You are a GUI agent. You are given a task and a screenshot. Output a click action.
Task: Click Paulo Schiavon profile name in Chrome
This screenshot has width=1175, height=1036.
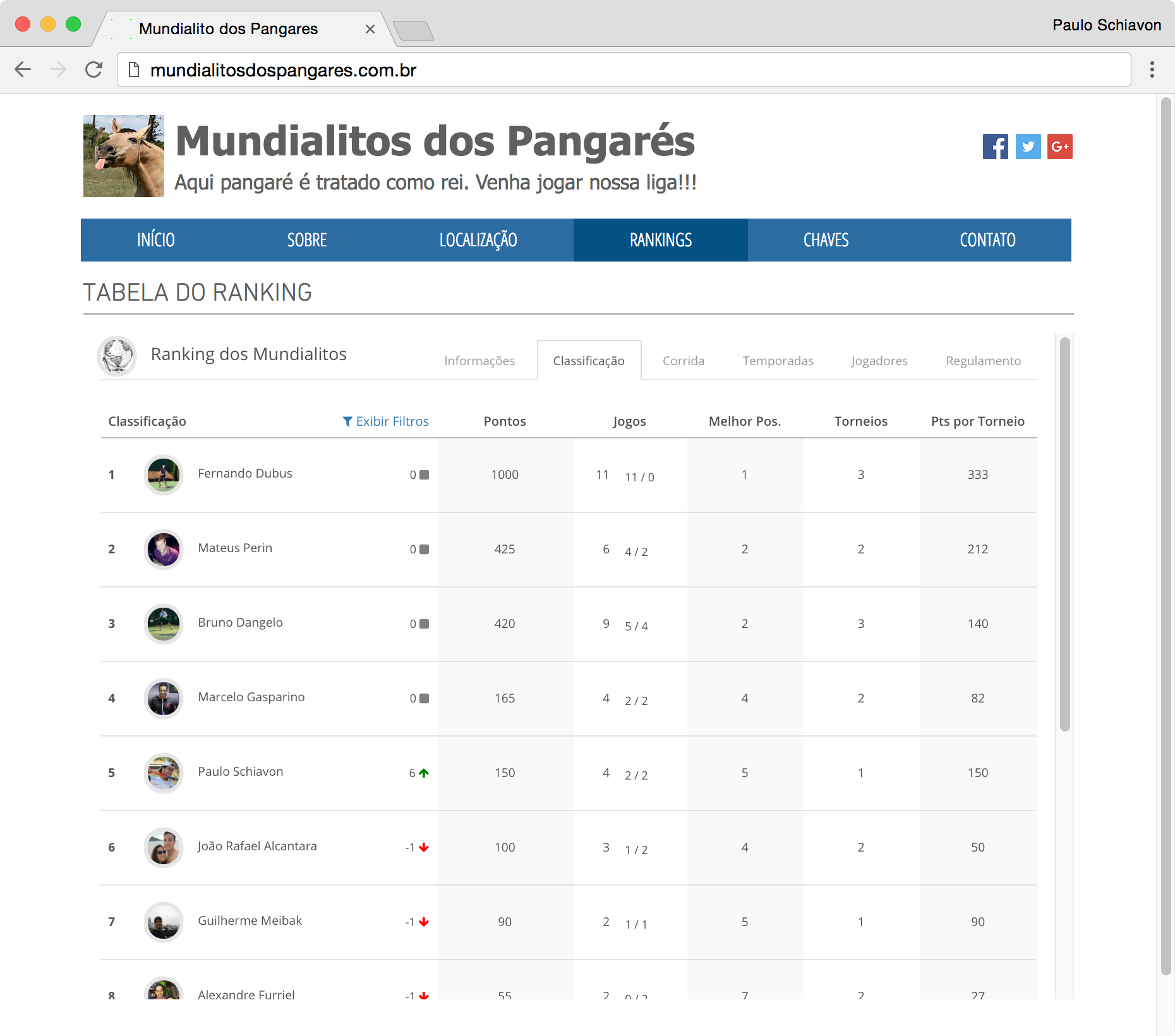[1107, 25]
